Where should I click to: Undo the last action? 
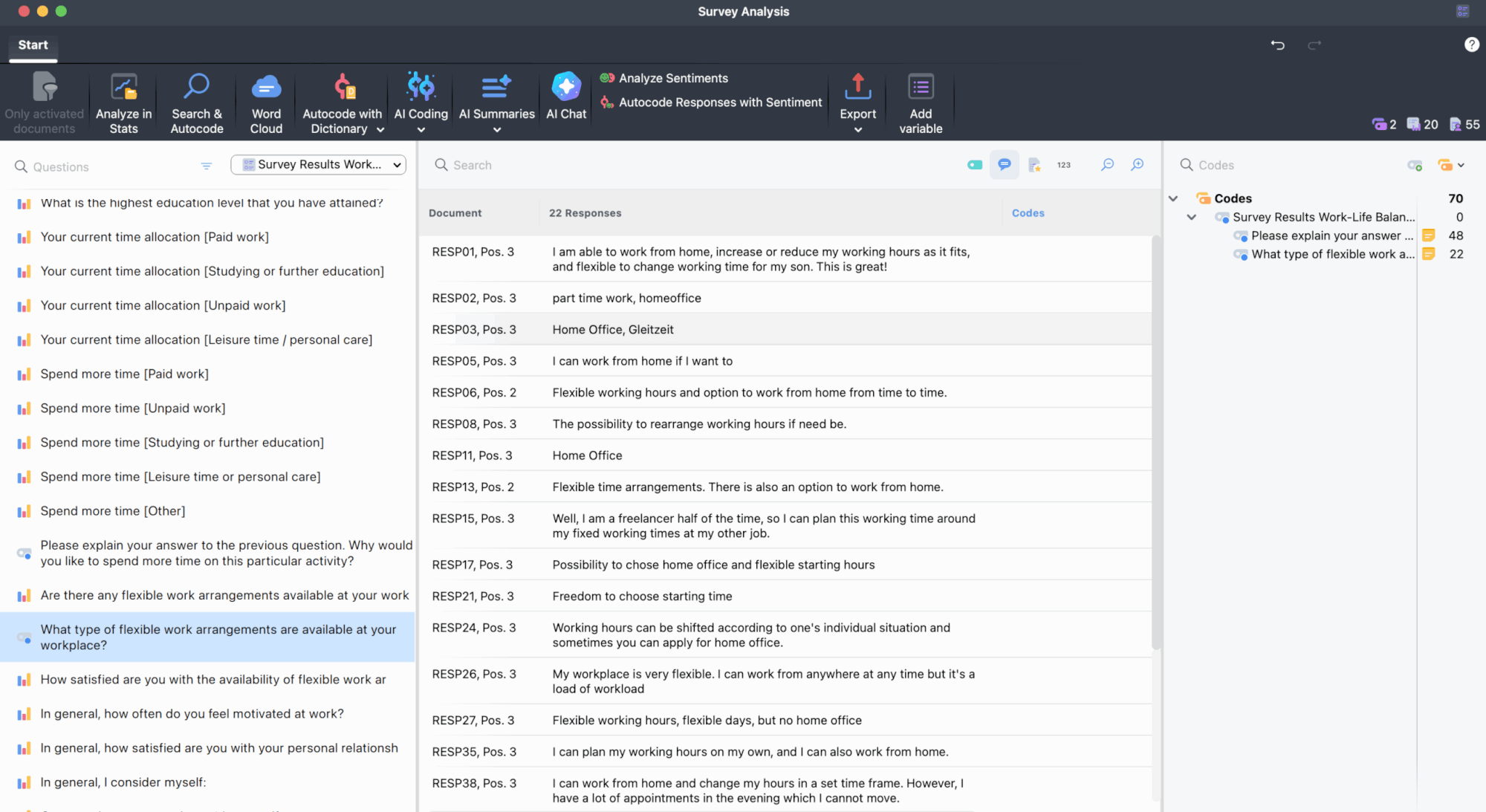[x=1278, y=45]
